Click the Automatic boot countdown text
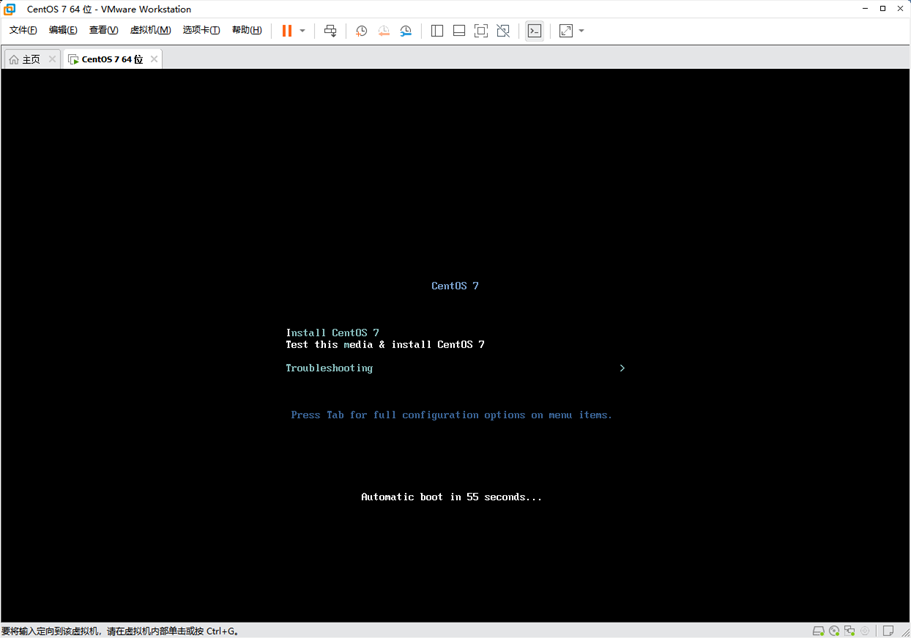The height and width of the screenshot is (638, 911). tap(451, 497)
